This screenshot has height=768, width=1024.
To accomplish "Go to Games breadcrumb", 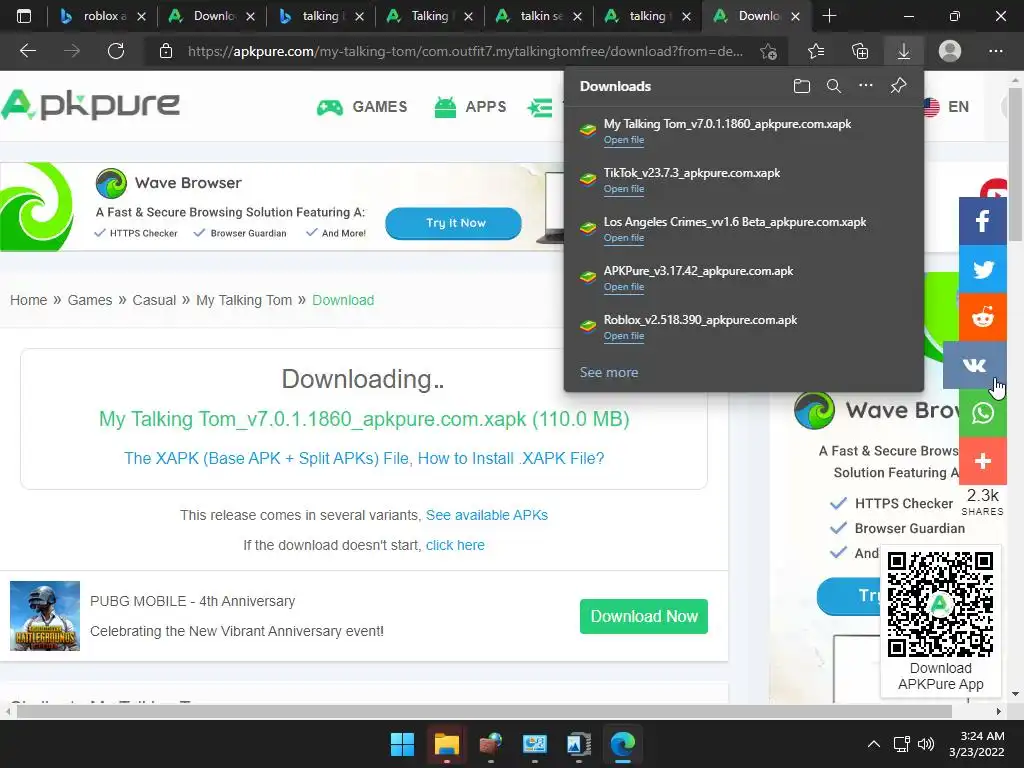I will point(90,300).
